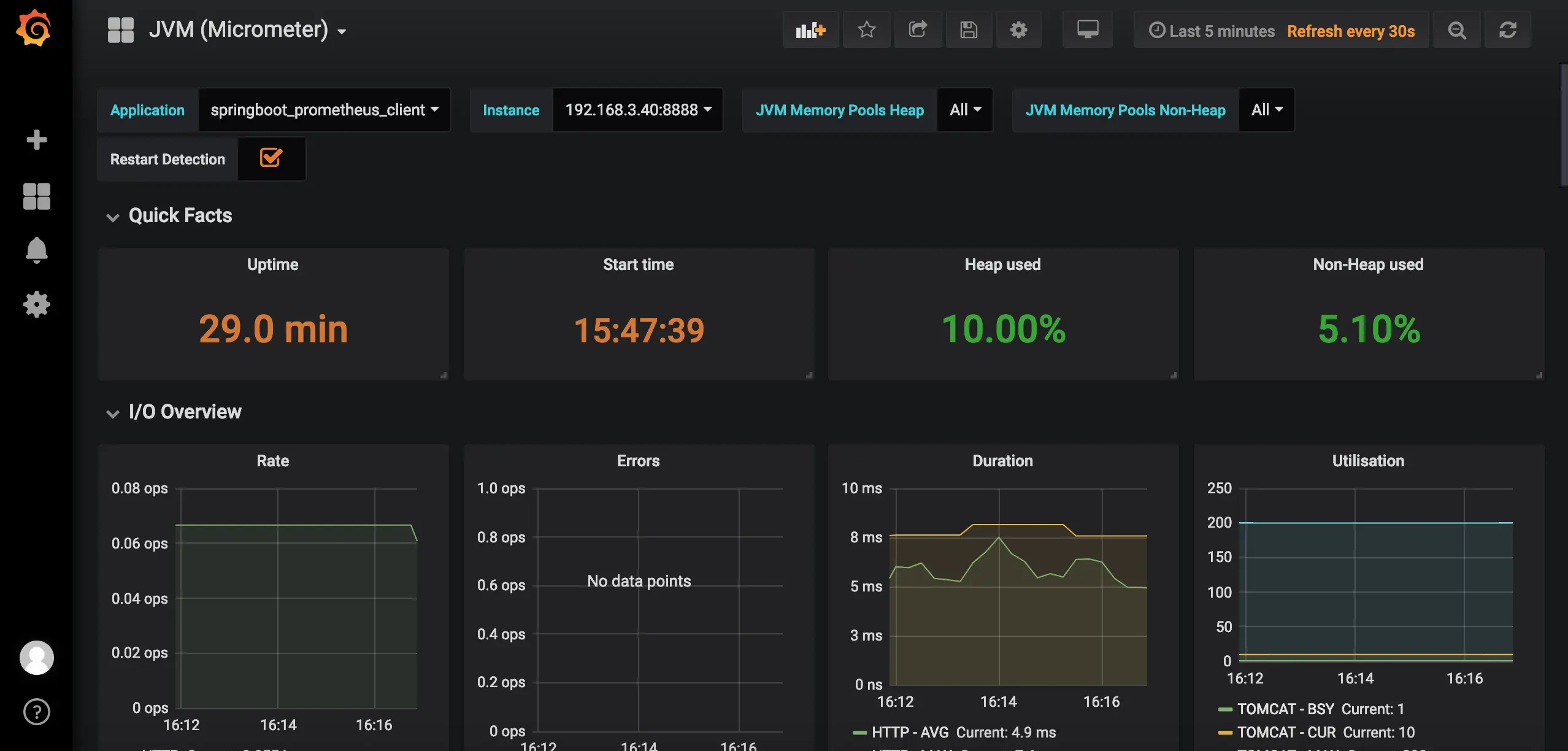This screenshot has width=1568, height=751.
Task: Click the zoom out time range icon
Action: tap(1456, 30)
